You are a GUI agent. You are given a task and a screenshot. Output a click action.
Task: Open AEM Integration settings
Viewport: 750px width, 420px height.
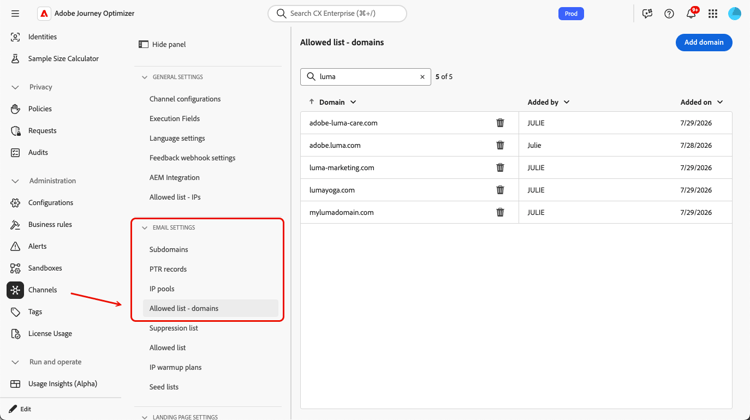(x=175, y=177)
